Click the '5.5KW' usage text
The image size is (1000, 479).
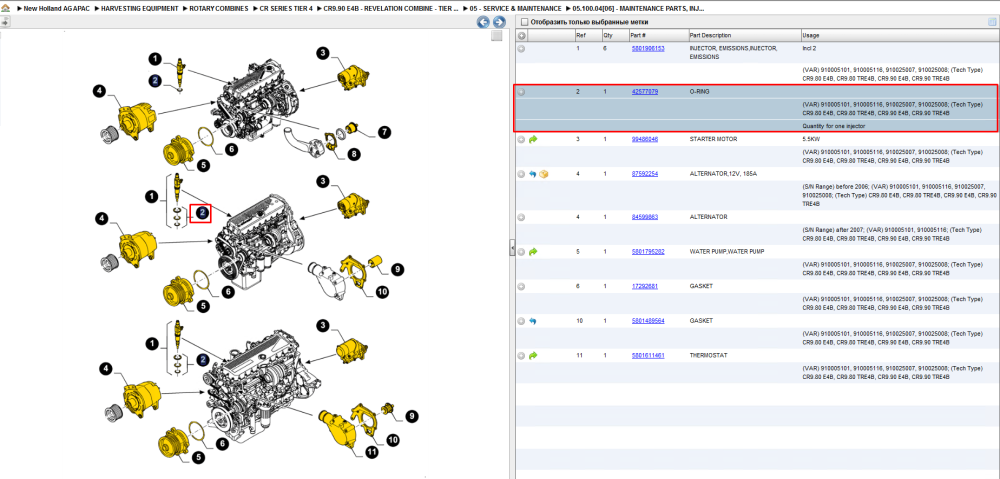(x=811, y=139)
